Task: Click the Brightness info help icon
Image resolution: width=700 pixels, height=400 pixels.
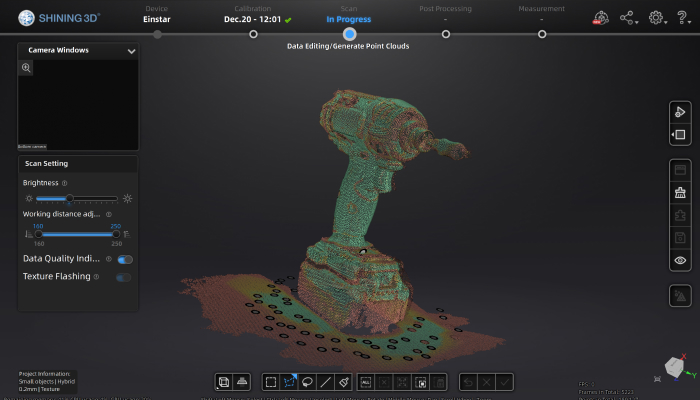Action: coord(65,183)
